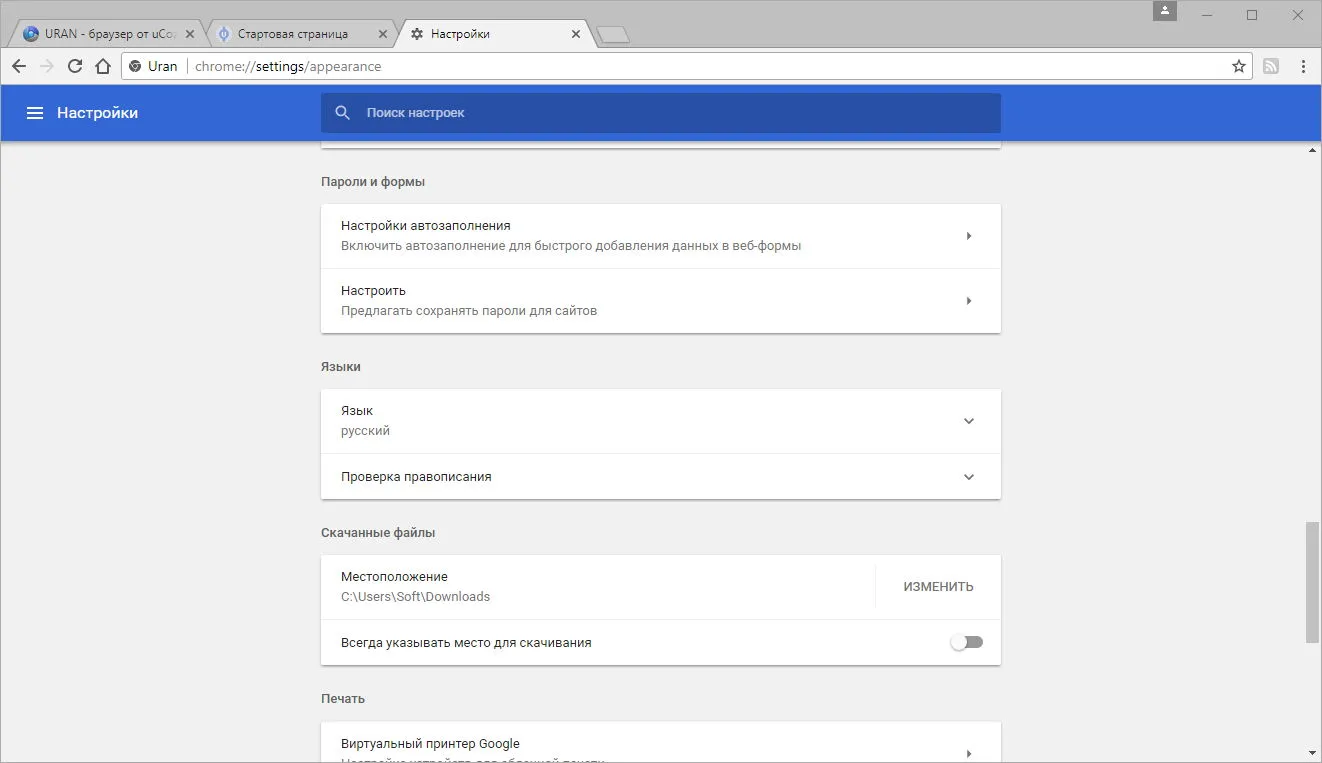Screen dimensions: 1322x763
Task: Bookmark this page with the star icon
Action: (1239, 66)
